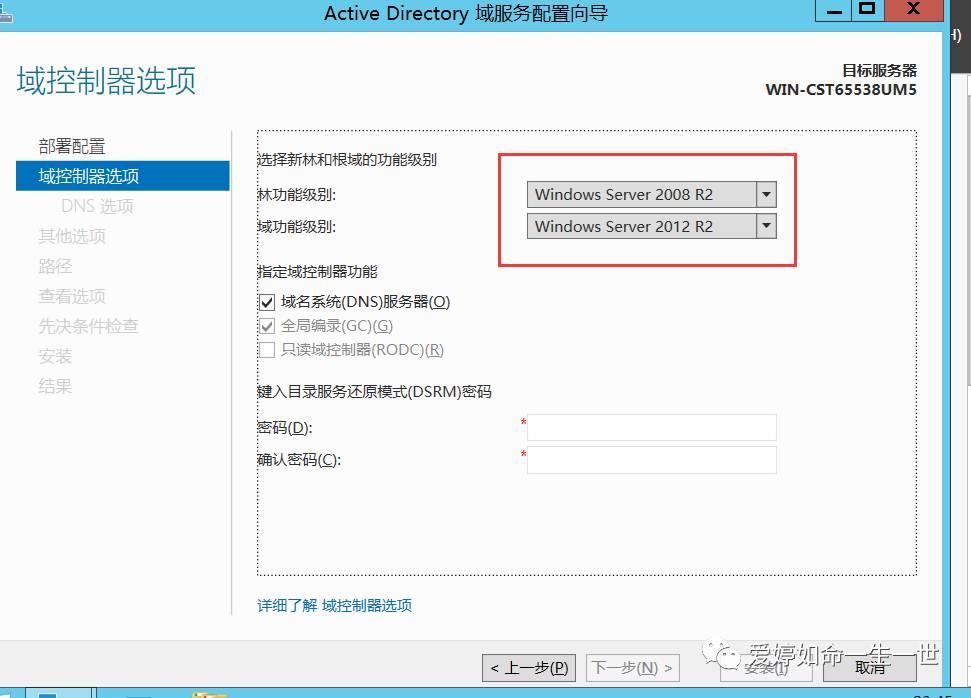Open the domain functional level dropdown arrow

[x=766, y=226]
